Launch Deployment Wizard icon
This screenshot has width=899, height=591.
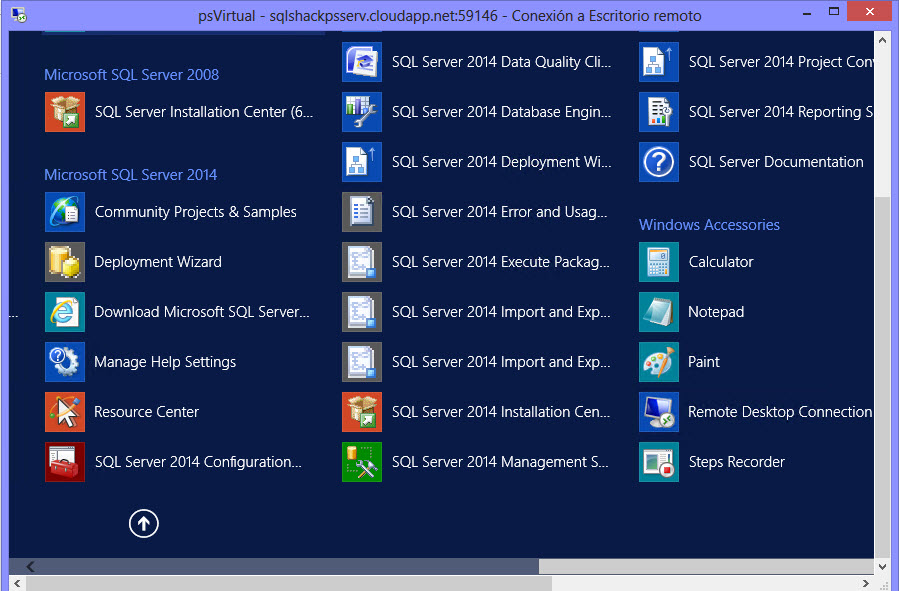[x=65, y=262]
